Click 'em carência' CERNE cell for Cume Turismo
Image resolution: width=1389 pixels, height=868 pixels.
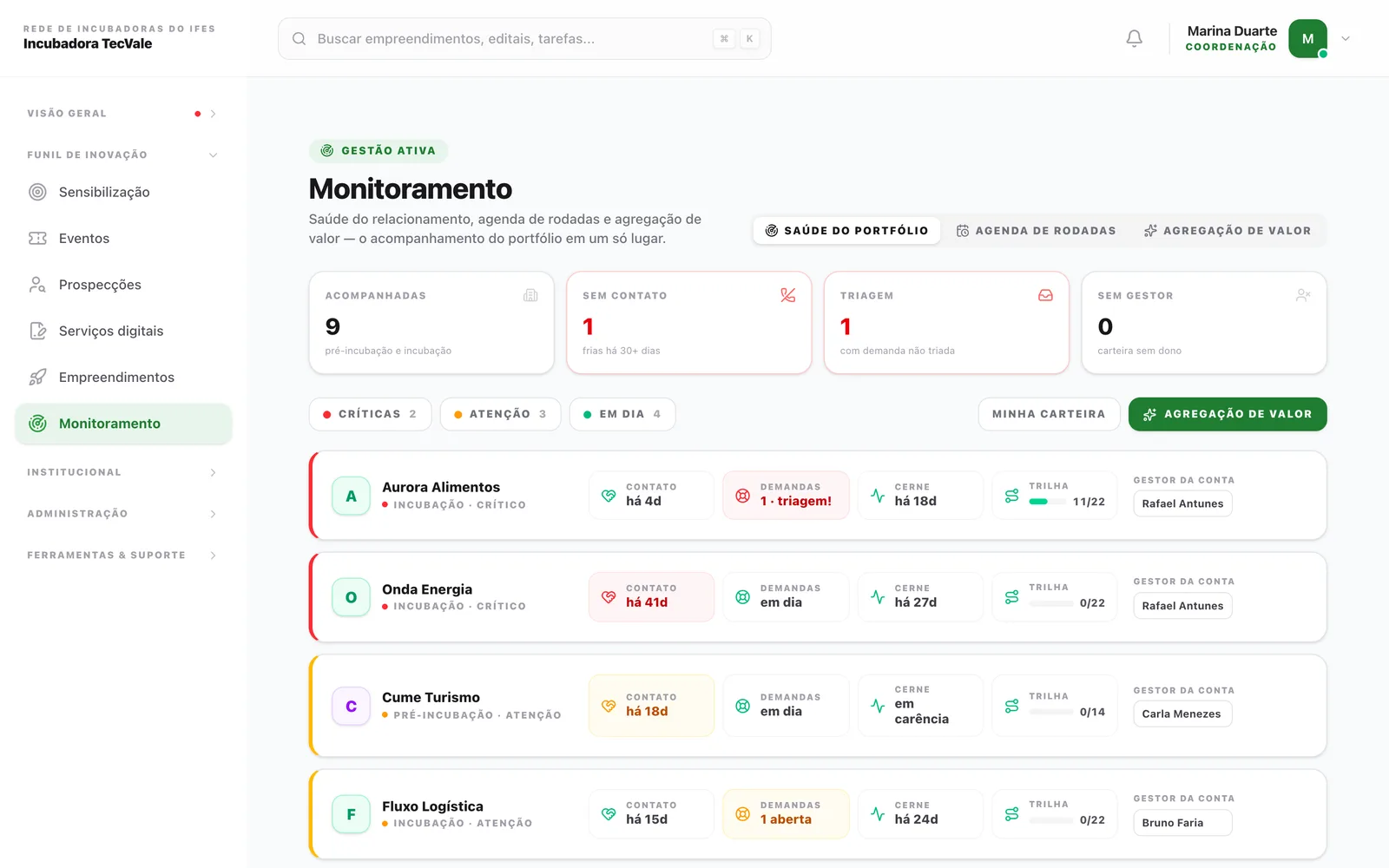point(920,706)
